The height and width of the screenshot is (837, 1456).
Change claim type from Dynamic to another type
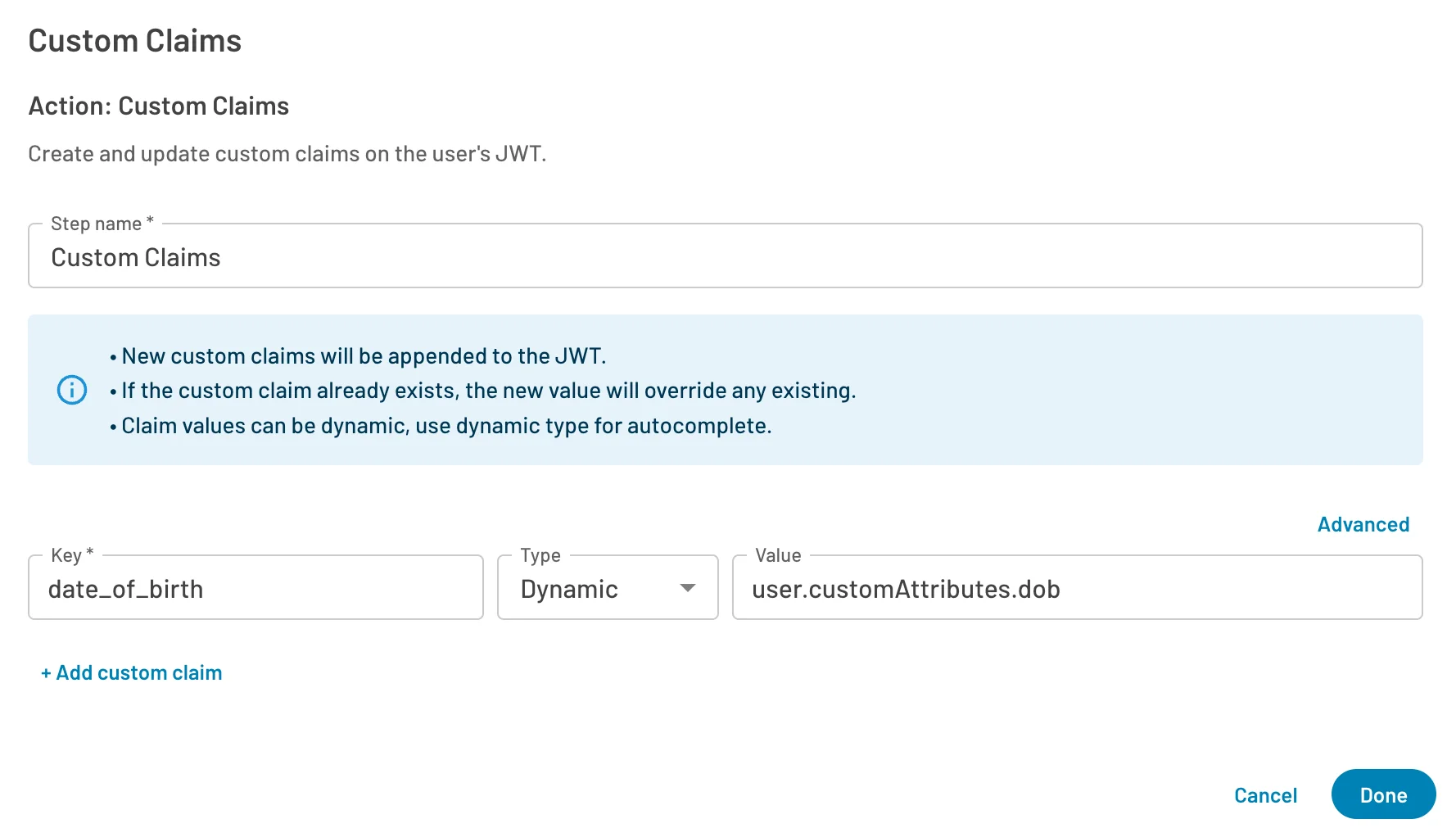tap(606, 588)
